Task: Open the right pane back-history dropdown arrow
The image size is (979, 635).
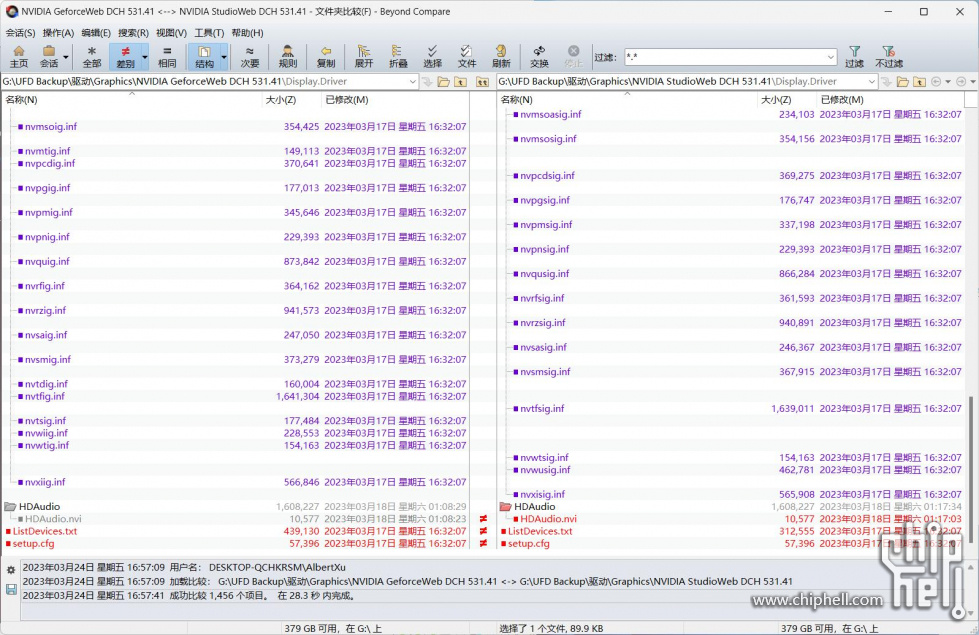Action: 948,82
